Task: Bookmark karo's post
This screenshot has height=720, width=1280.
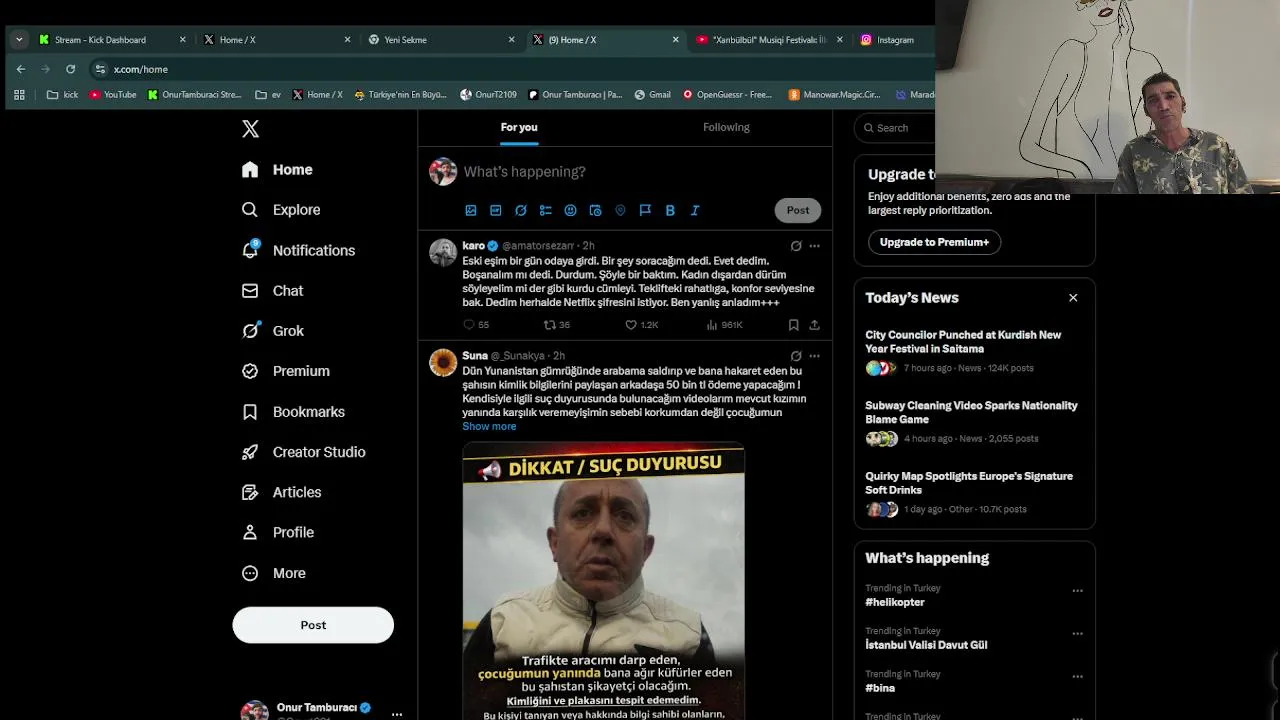Action: tap(793, 325)
